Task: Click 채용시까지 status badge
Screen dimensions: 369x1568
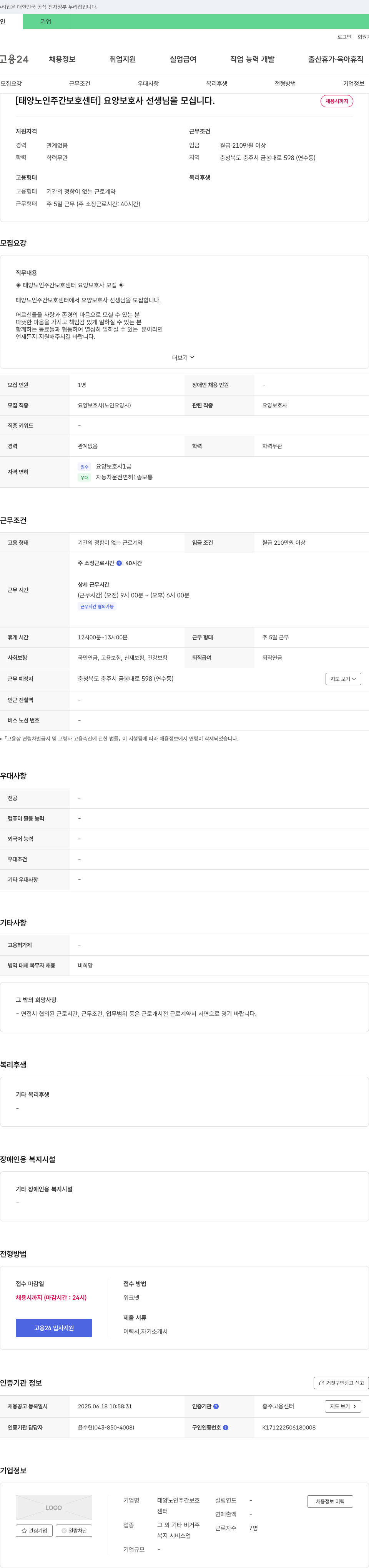Action: coord(337,101)
